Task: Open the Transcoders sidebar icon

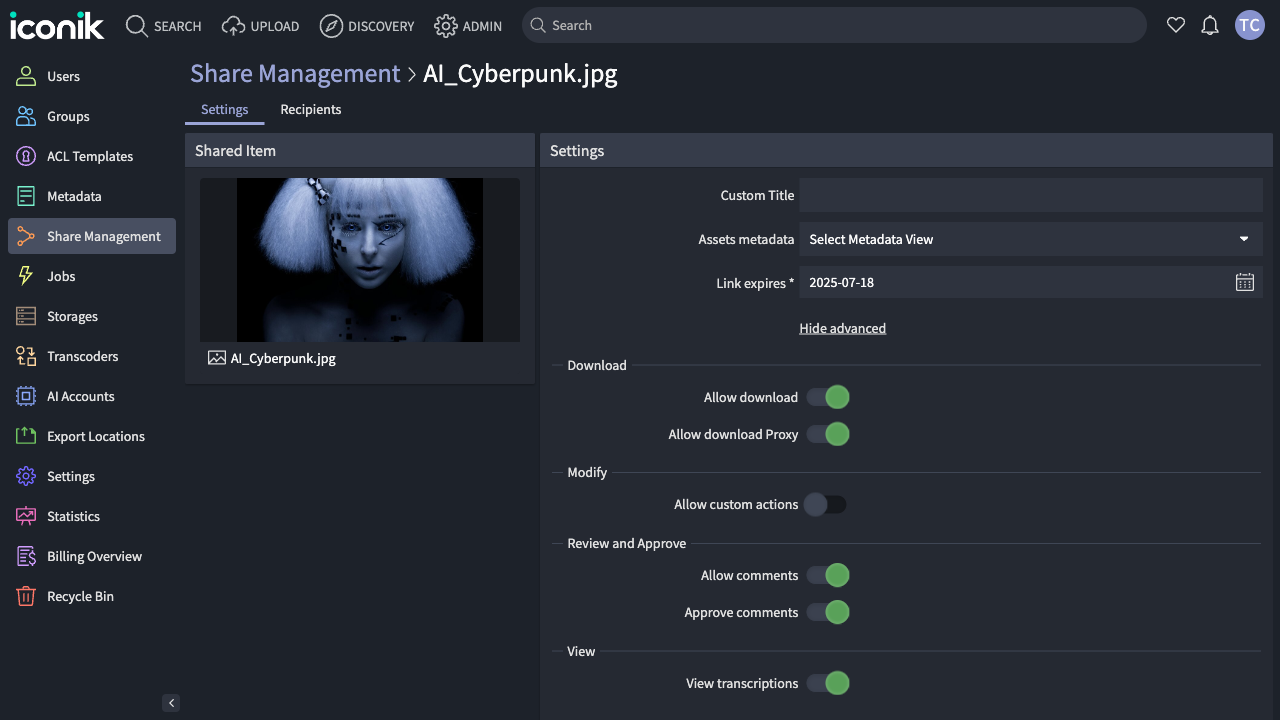Action: [x=26, y=356]
